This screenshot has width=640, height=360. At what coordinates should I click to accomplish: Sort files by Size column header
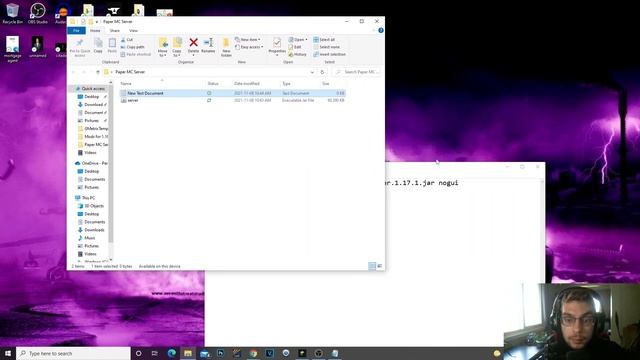pos(326,83)
